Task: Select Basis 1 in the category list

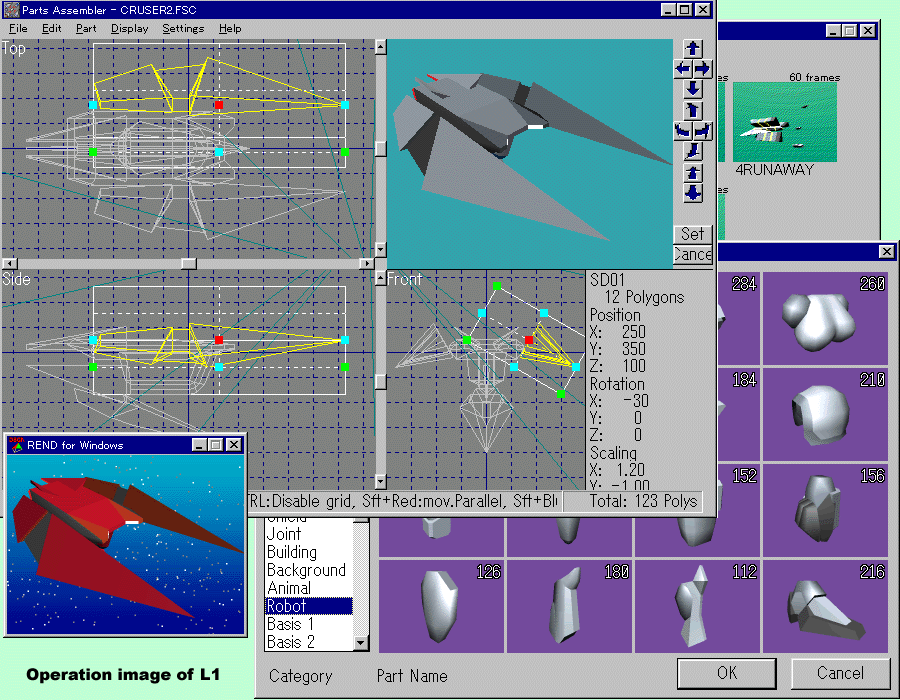Action: click(291, 624)
